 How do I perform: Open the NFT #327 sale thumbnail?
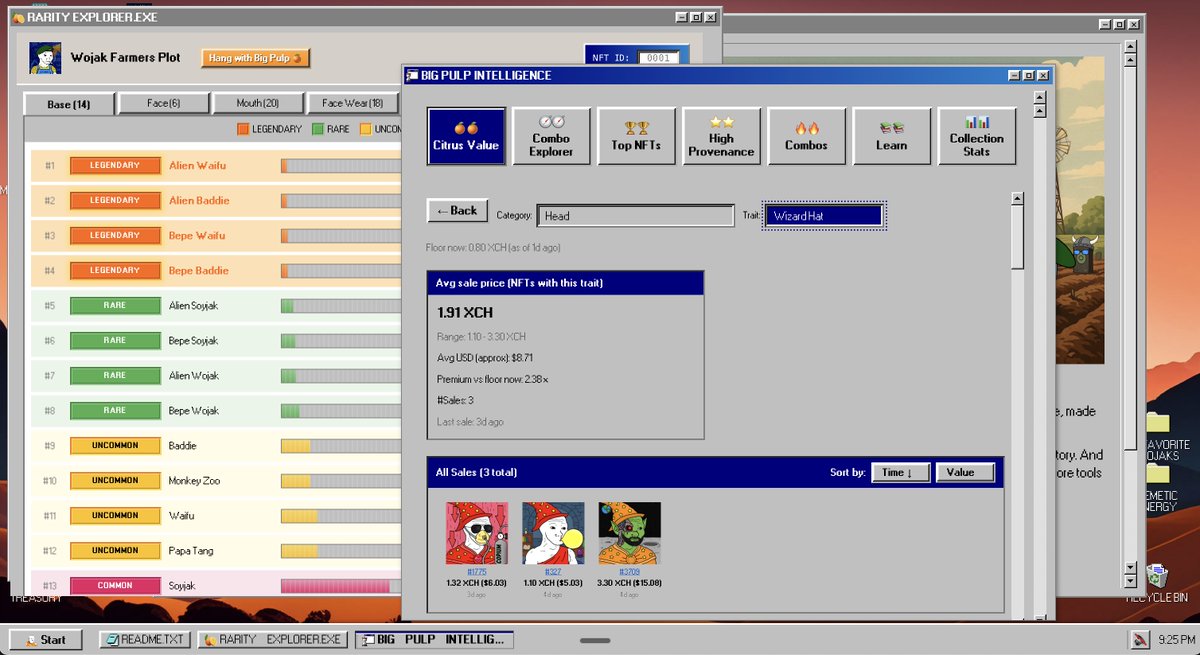[x=553, y=533]
